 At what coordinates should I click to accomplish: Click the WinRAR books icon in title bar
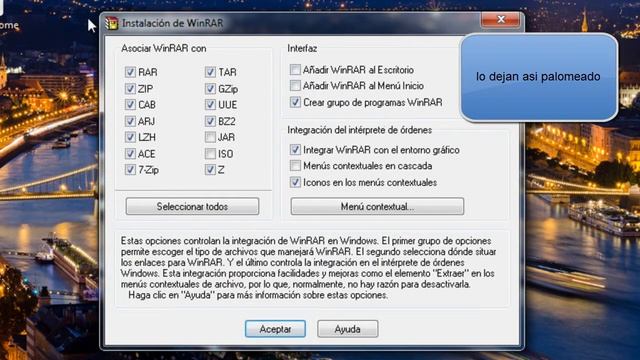click(111, 23)
